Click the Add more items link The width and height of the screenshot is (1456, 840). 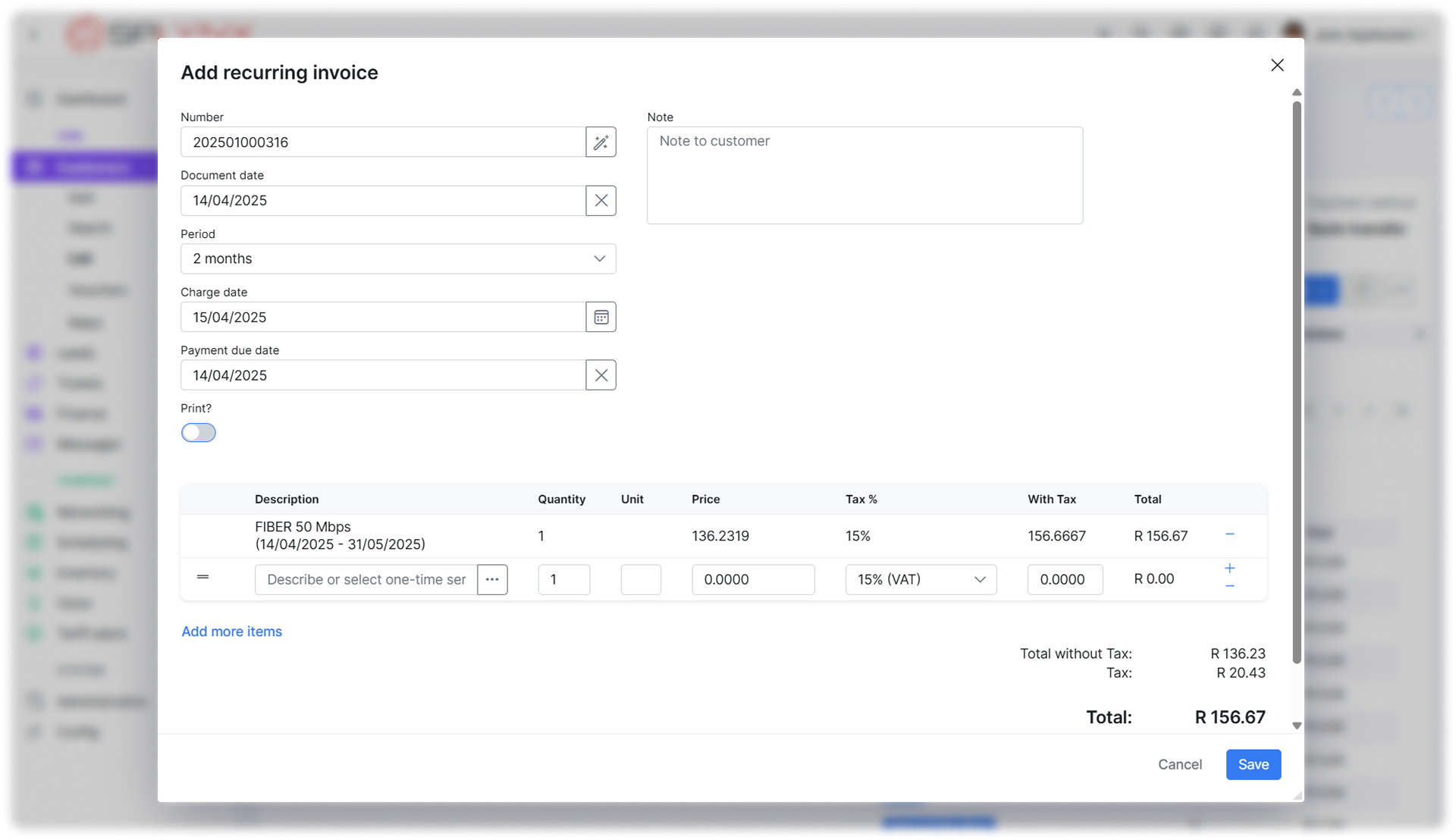tap(231, 632)
